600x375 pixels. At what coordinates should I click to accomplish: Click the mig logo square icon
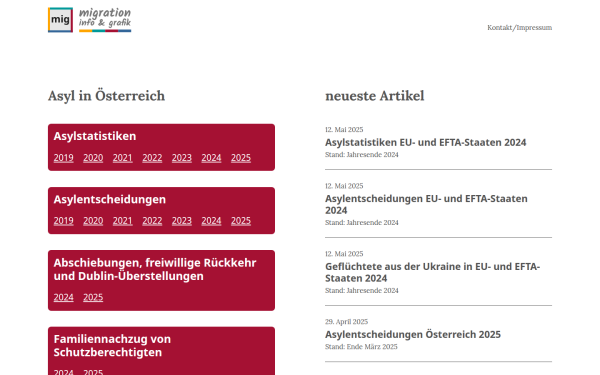point(60,20)
